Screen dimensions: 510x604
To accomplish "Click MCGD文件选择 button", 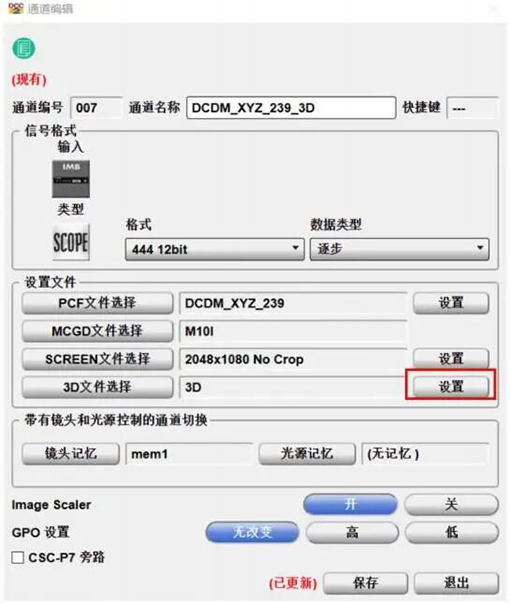I will (97, 331).
